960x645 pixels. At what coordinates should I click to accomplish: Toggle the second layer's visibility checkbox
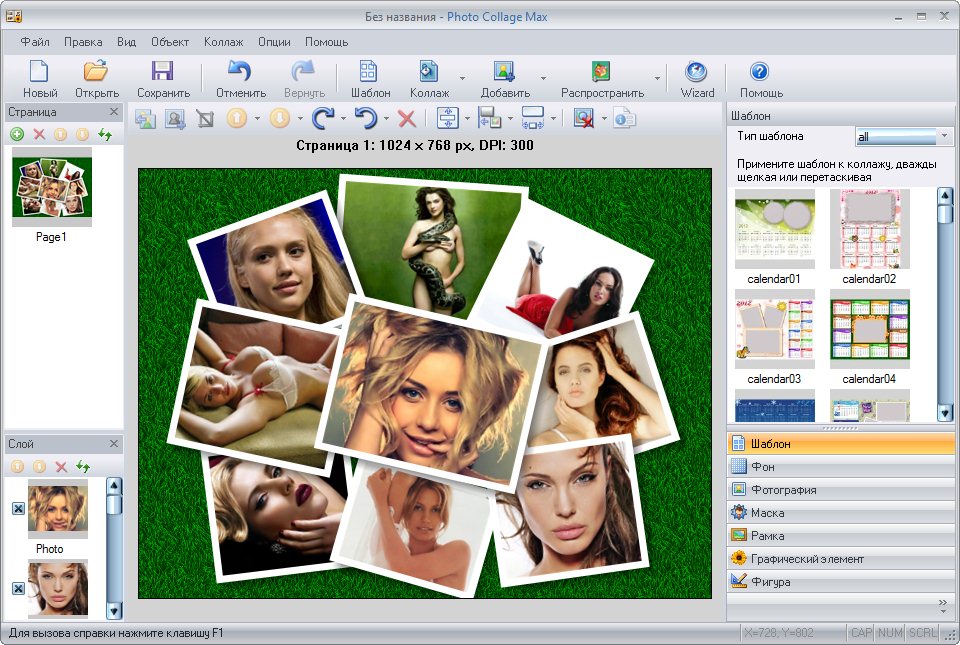[18, 589]
